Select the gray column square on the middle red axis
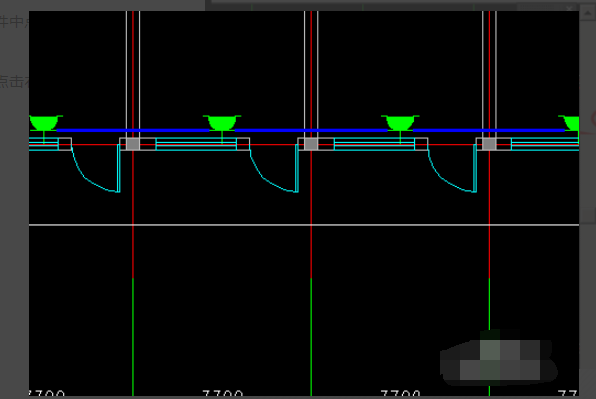596x399 pixels. point(311,144)
